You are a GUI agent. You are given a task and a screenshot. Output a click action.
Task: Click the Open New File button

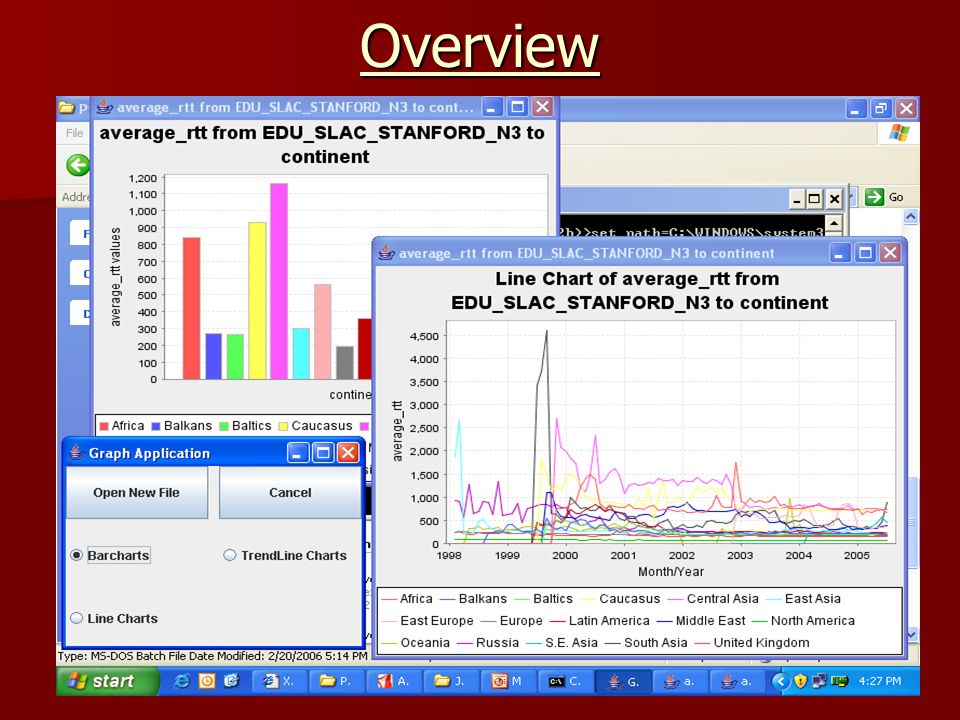[x=137, y=492]
